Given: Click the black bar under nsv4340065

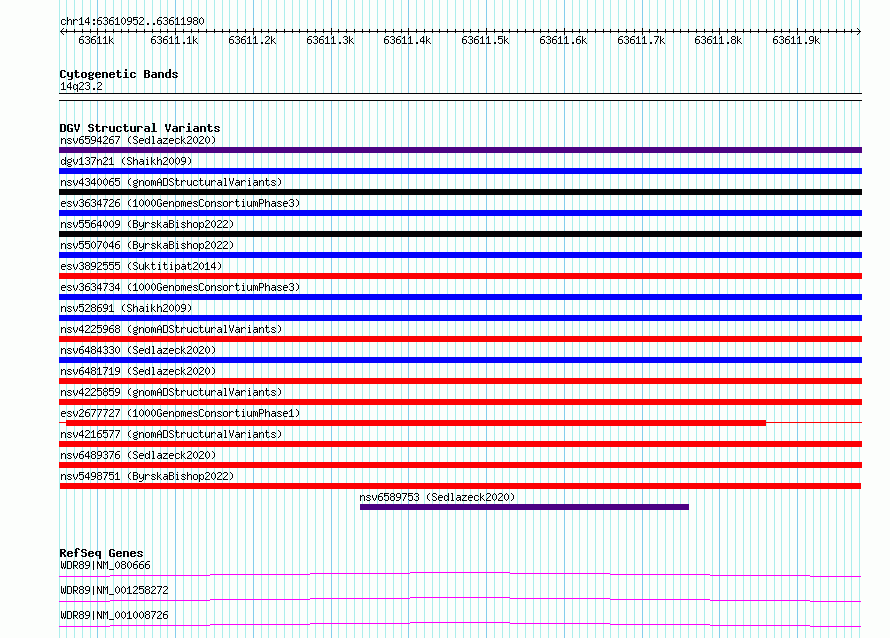Looking at the screenshot, I should coord(460,192).
